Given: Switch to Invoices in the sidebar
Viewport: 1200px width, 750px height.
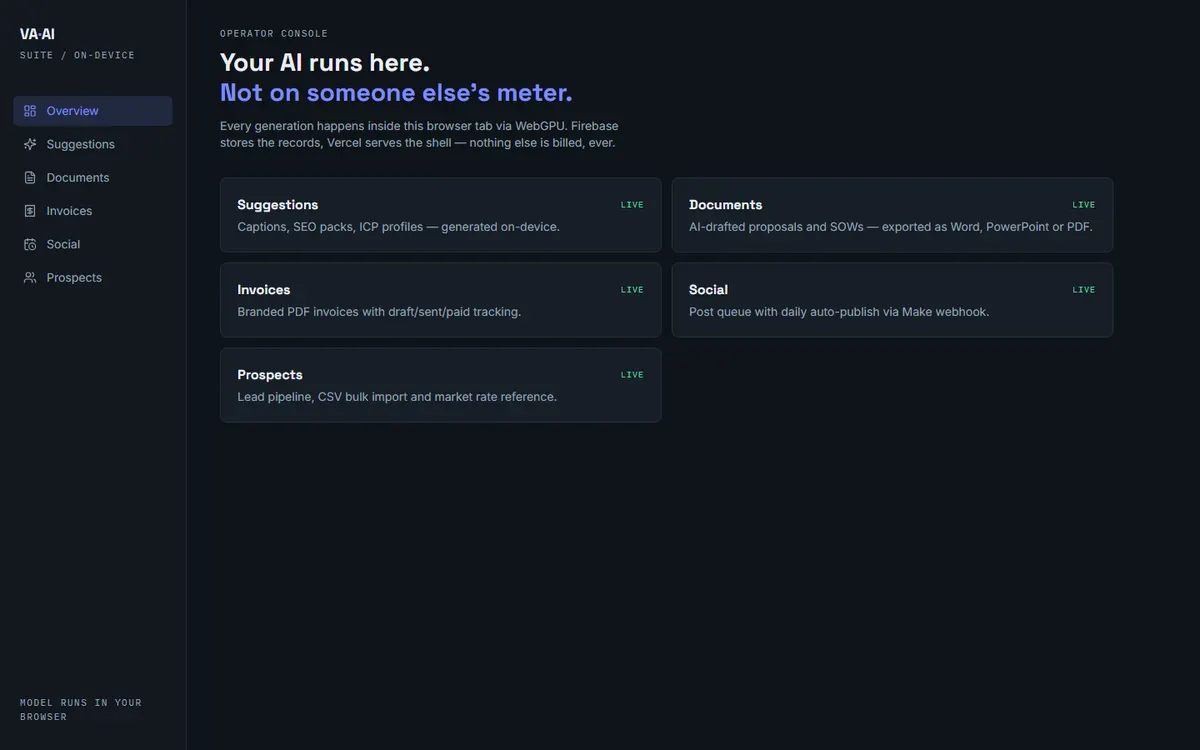Looking at the screenshot, I should 93,211.
